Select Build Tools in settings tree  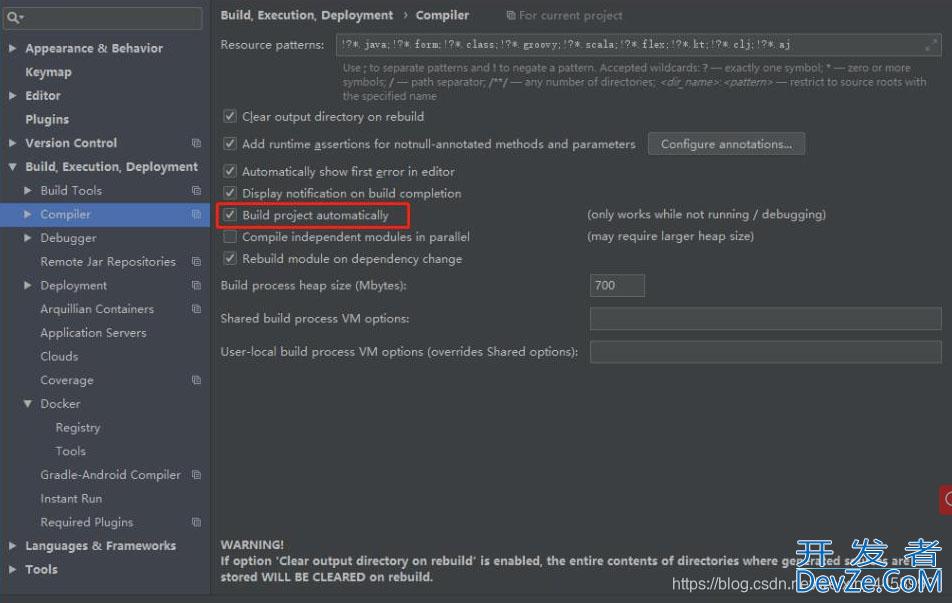(x=71, y=191)
